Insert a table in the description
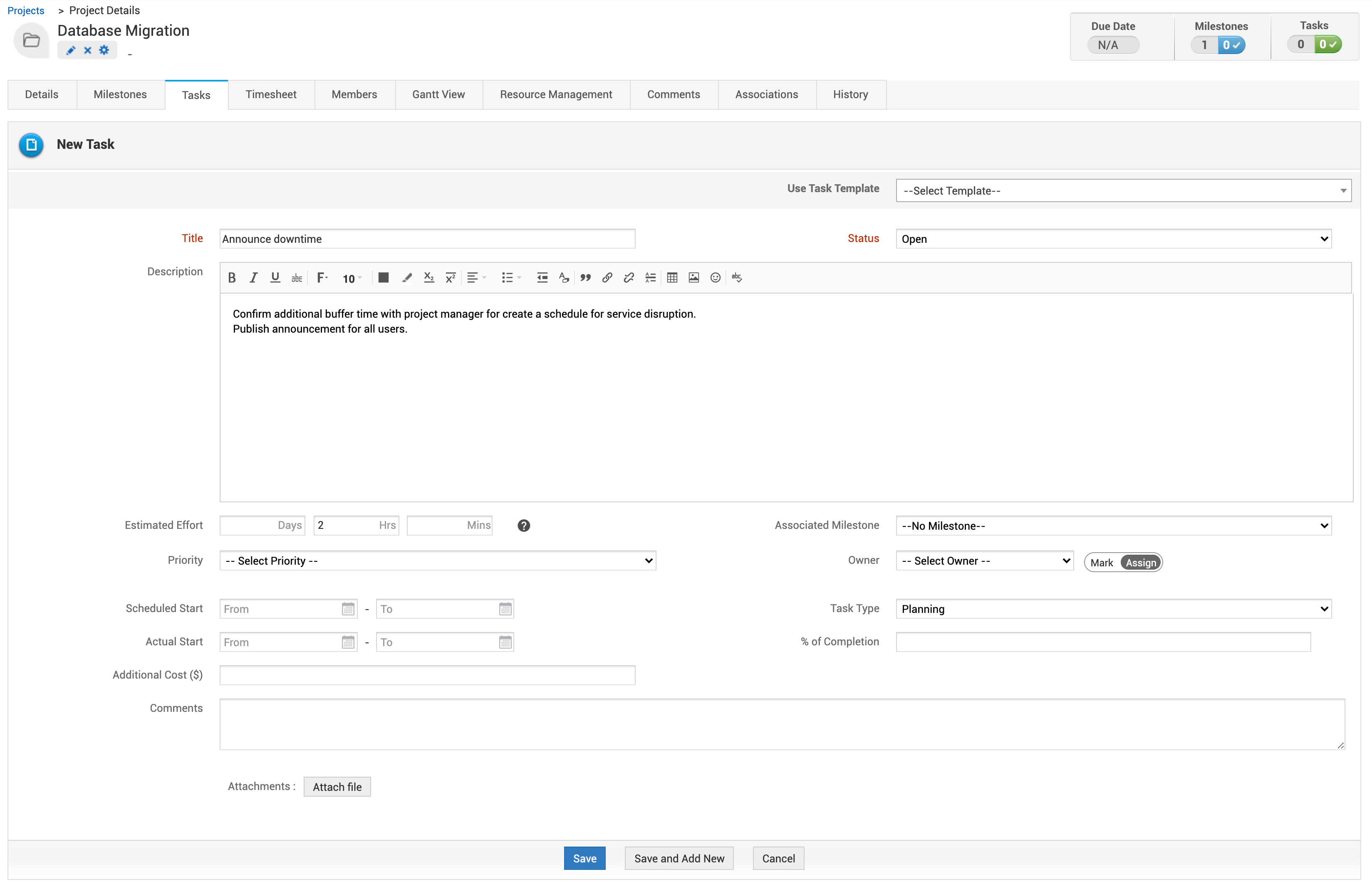 click(672, 278)
